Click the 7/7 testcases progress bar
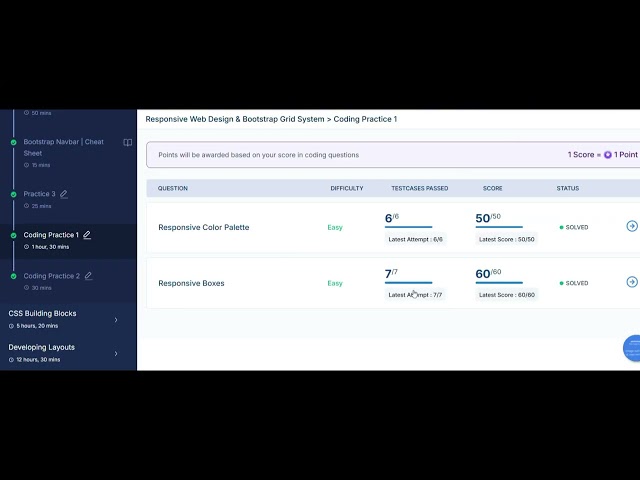This screenshot has width=640, height=480. (x=408, y=282)
